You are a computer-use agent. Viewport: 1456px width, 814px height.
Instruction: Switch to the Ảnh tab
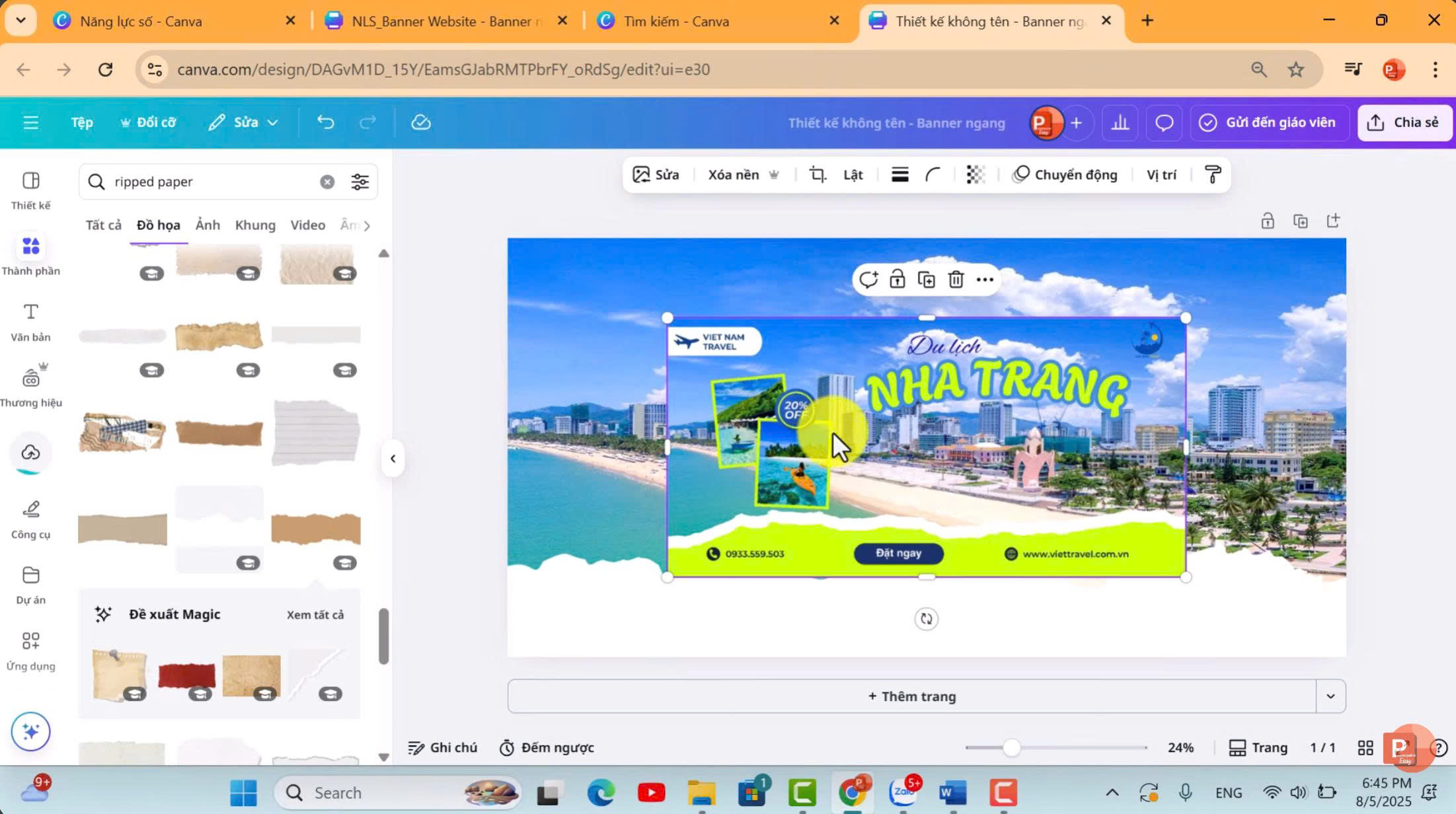click(x=208, y=225)
